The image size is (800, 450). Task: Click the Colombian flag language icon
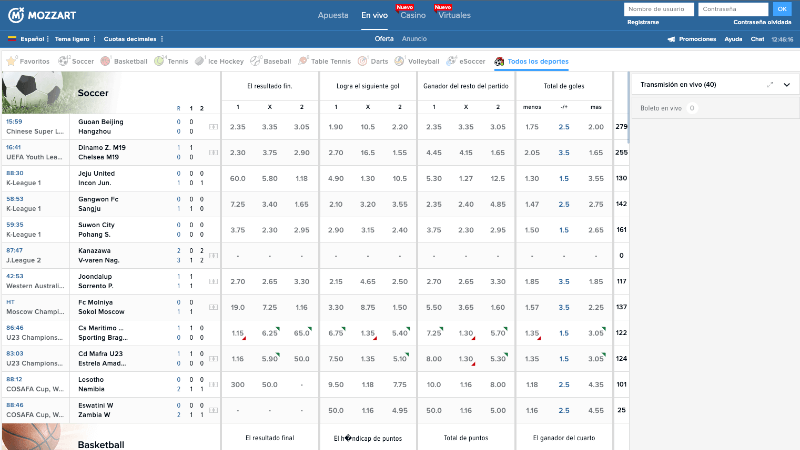(12, 39)
